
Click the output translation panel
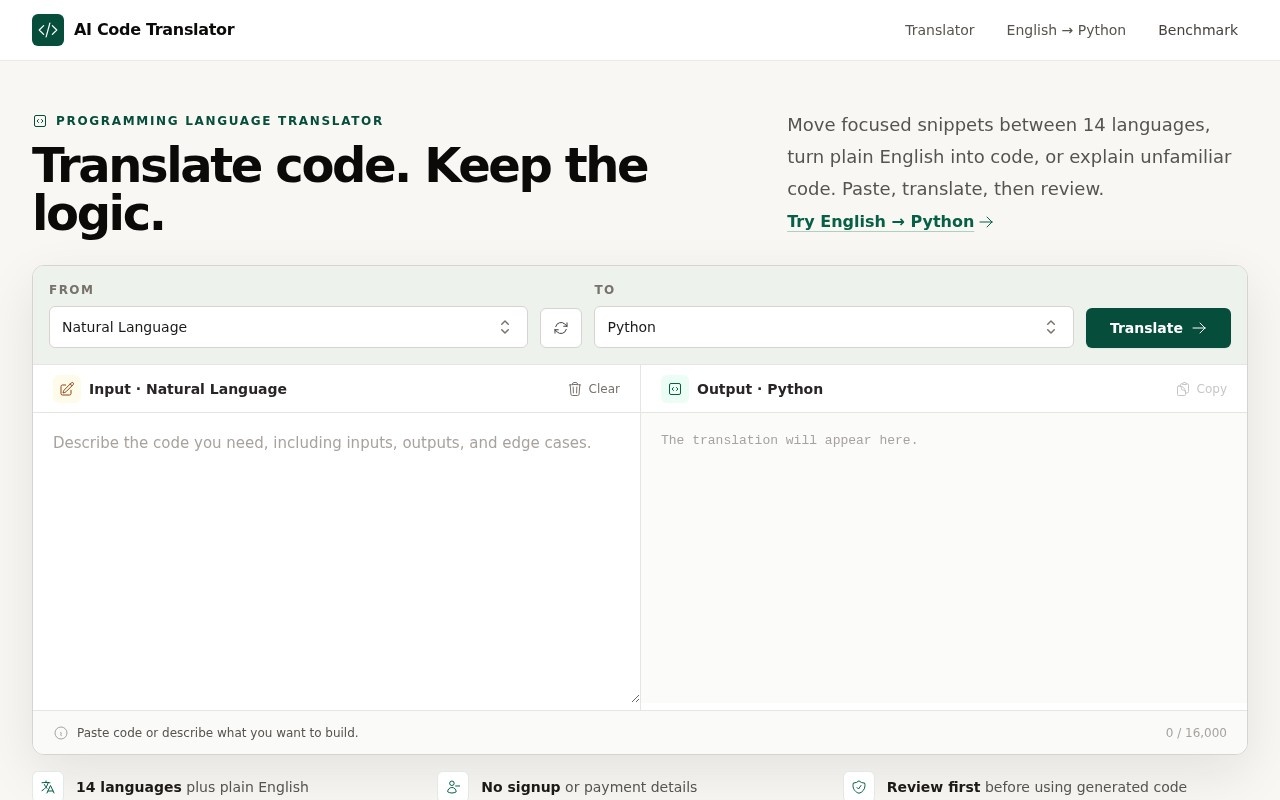tap(944, 558)
